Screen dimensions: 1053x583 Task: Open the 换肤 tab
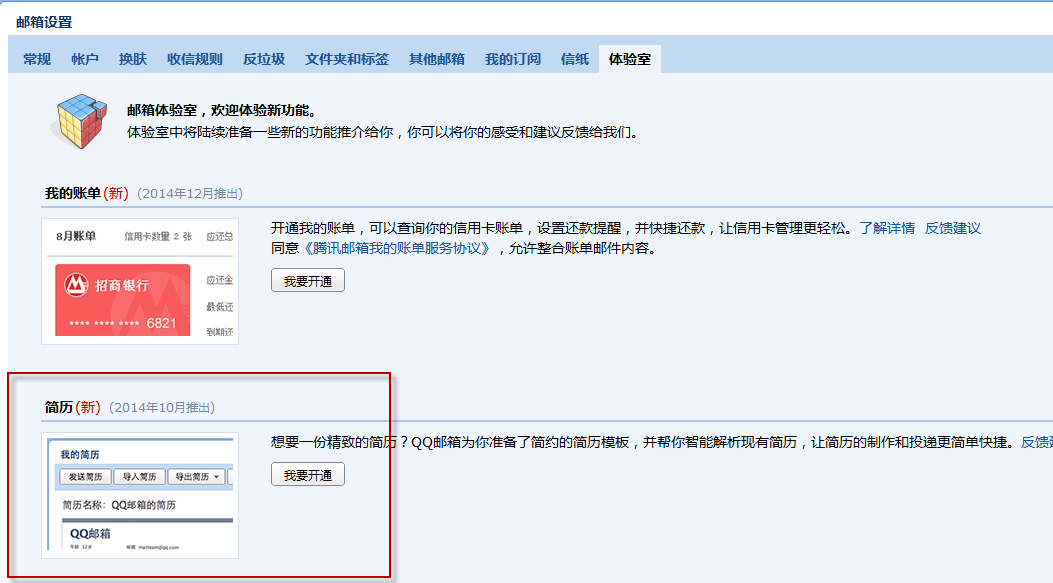132,59
